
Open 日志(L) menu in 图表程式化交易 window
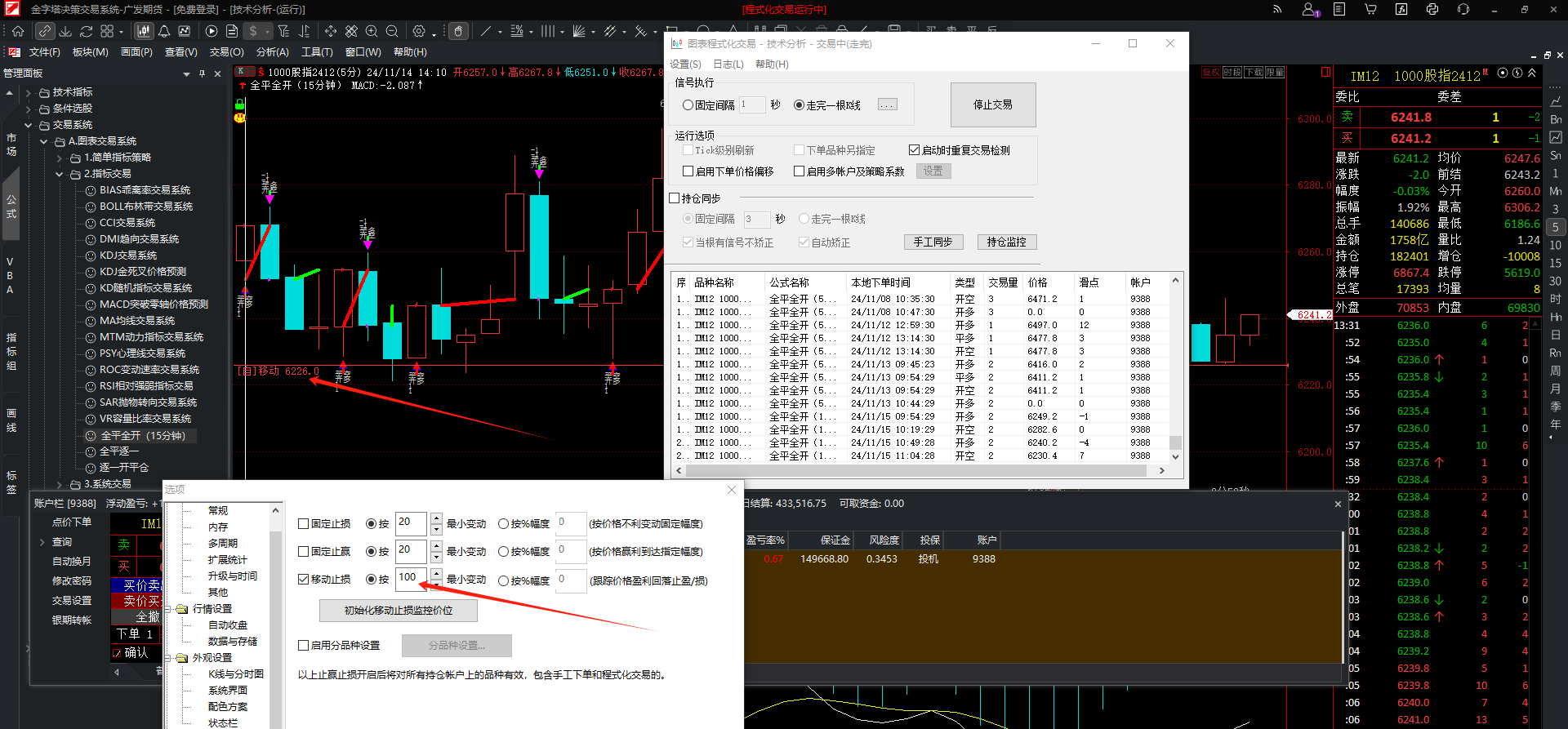728,64
